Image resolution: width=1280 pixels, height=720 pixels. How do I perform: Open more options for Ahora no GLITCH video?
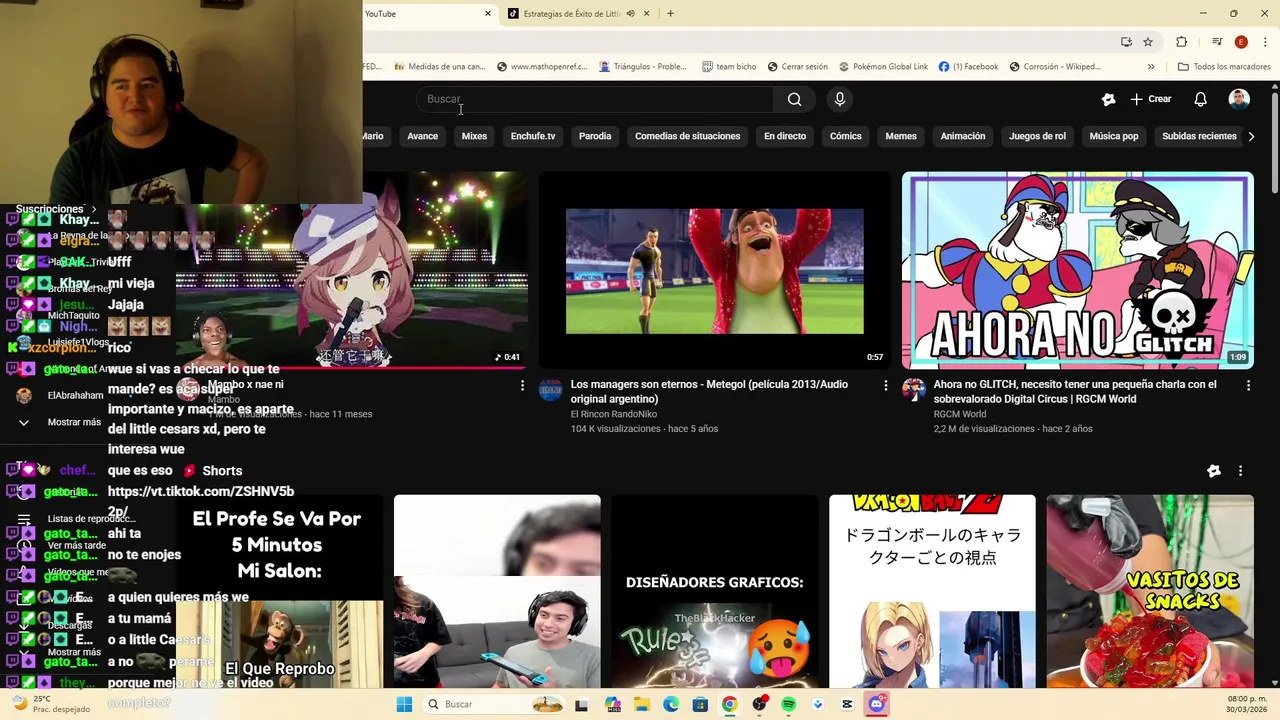click(x=1248, y=385)
